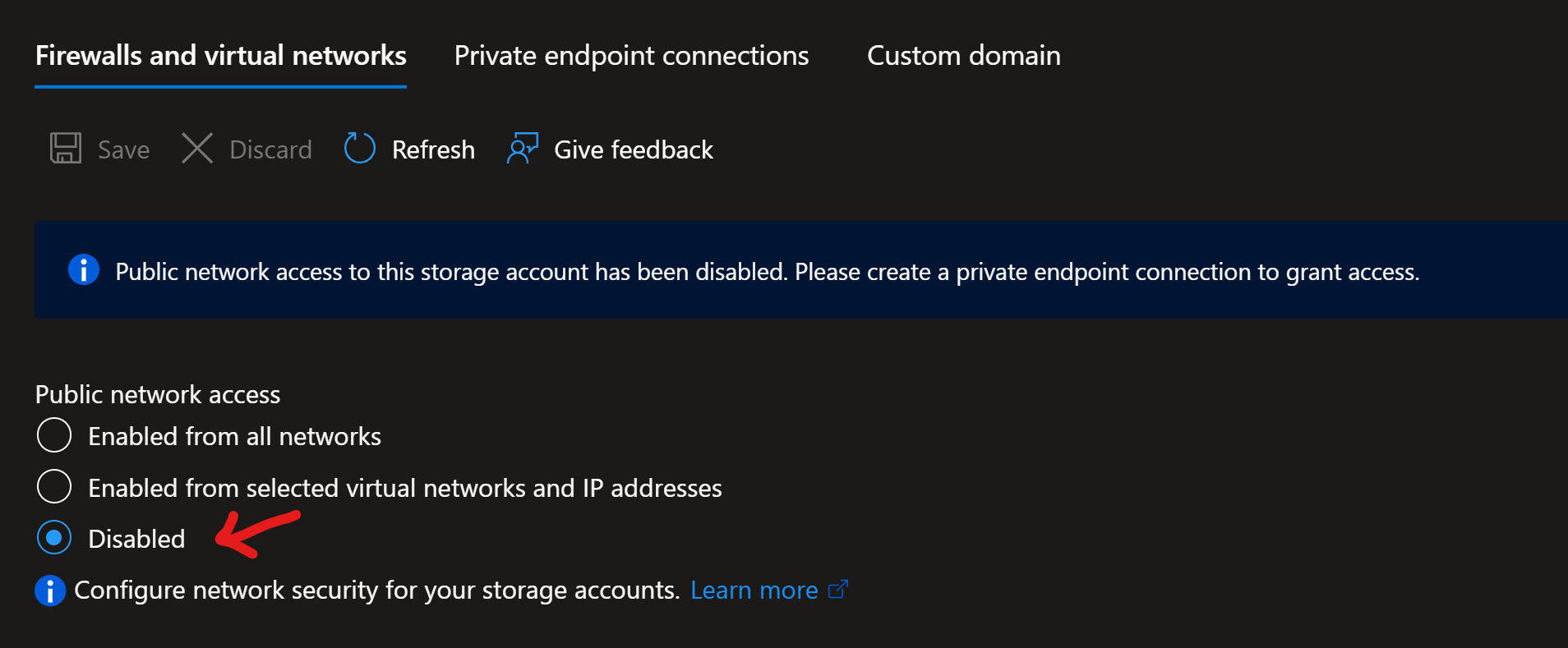
Task: Click the circular Refresh arrow icon
Action: pyautogui.click(x=359, y=149)
